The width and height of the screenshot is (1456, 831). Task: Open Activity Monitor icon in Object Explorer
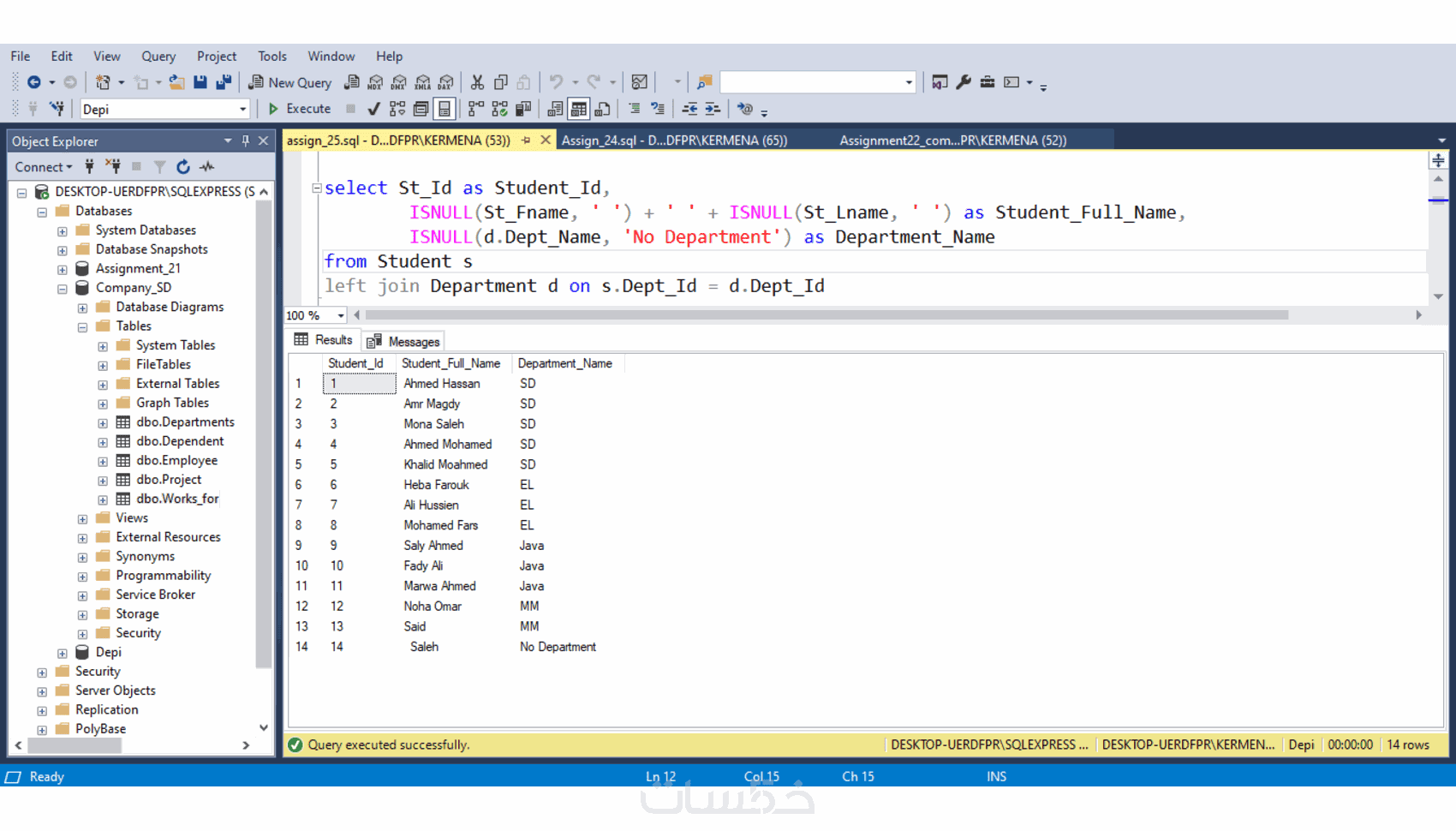tap(207, 167)
